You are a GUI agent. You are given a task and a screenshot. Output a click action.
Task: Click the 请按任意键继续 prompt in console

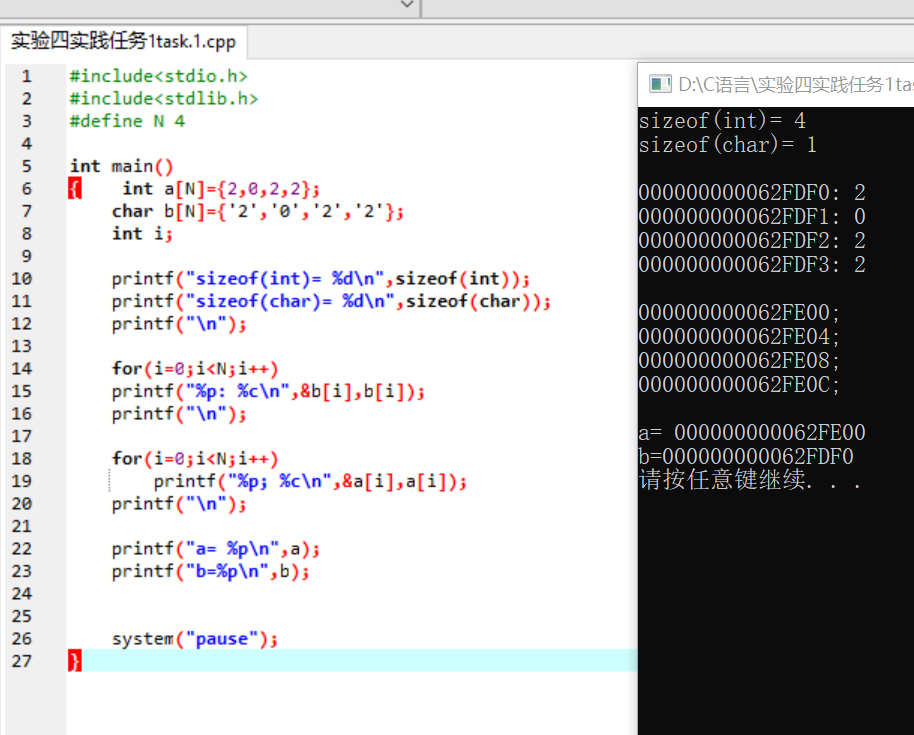coord(750,480)
